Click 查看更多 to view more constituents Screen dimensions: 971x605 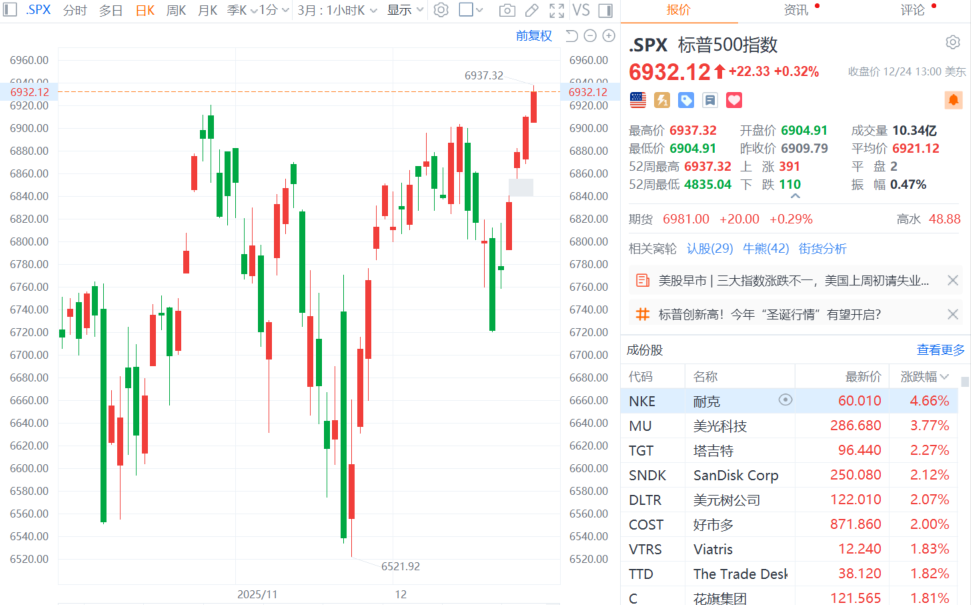click(x=941, y=350)
